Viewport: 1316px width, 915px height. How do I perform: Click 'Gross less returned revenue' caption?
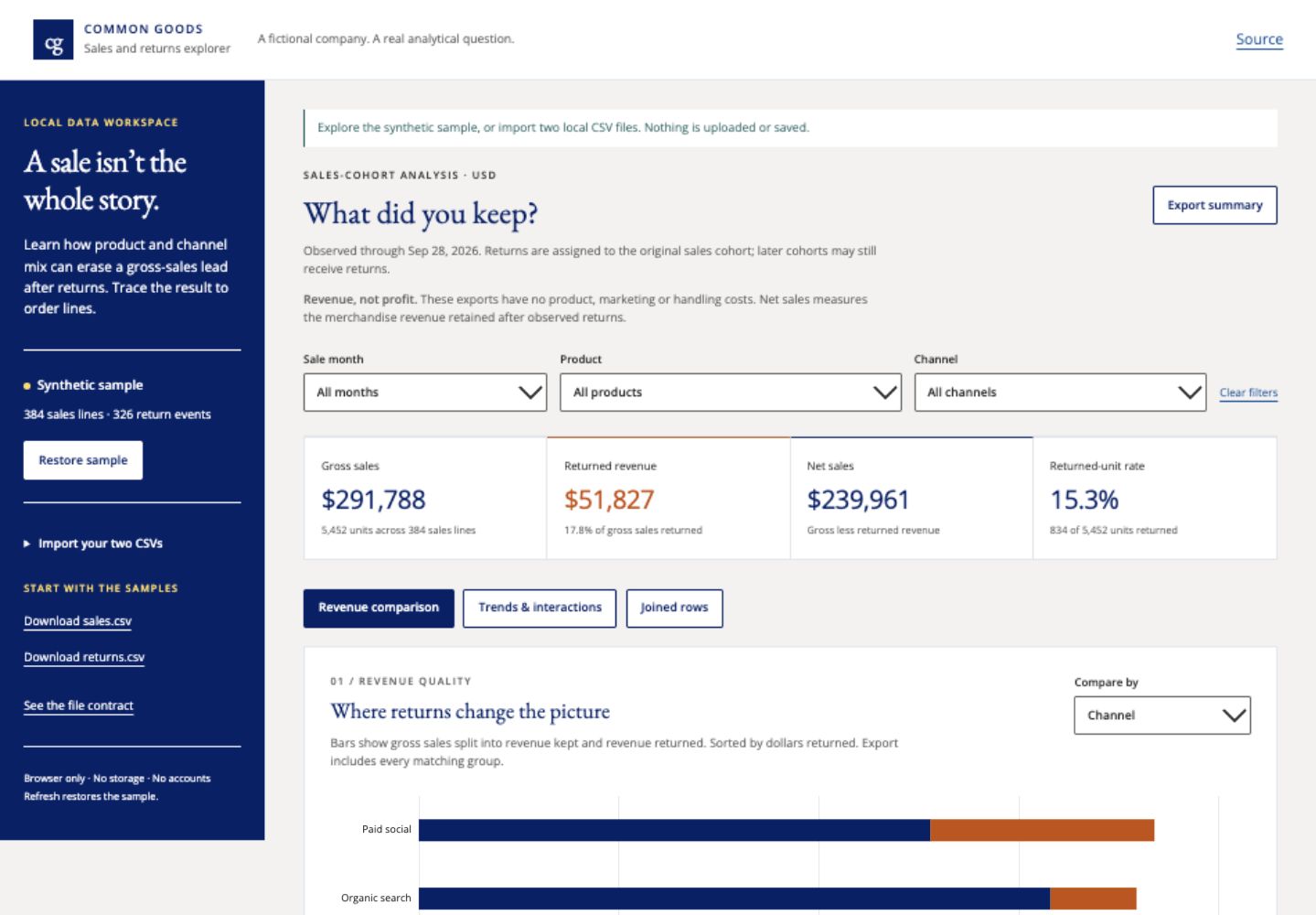click(x=873, y=530)
